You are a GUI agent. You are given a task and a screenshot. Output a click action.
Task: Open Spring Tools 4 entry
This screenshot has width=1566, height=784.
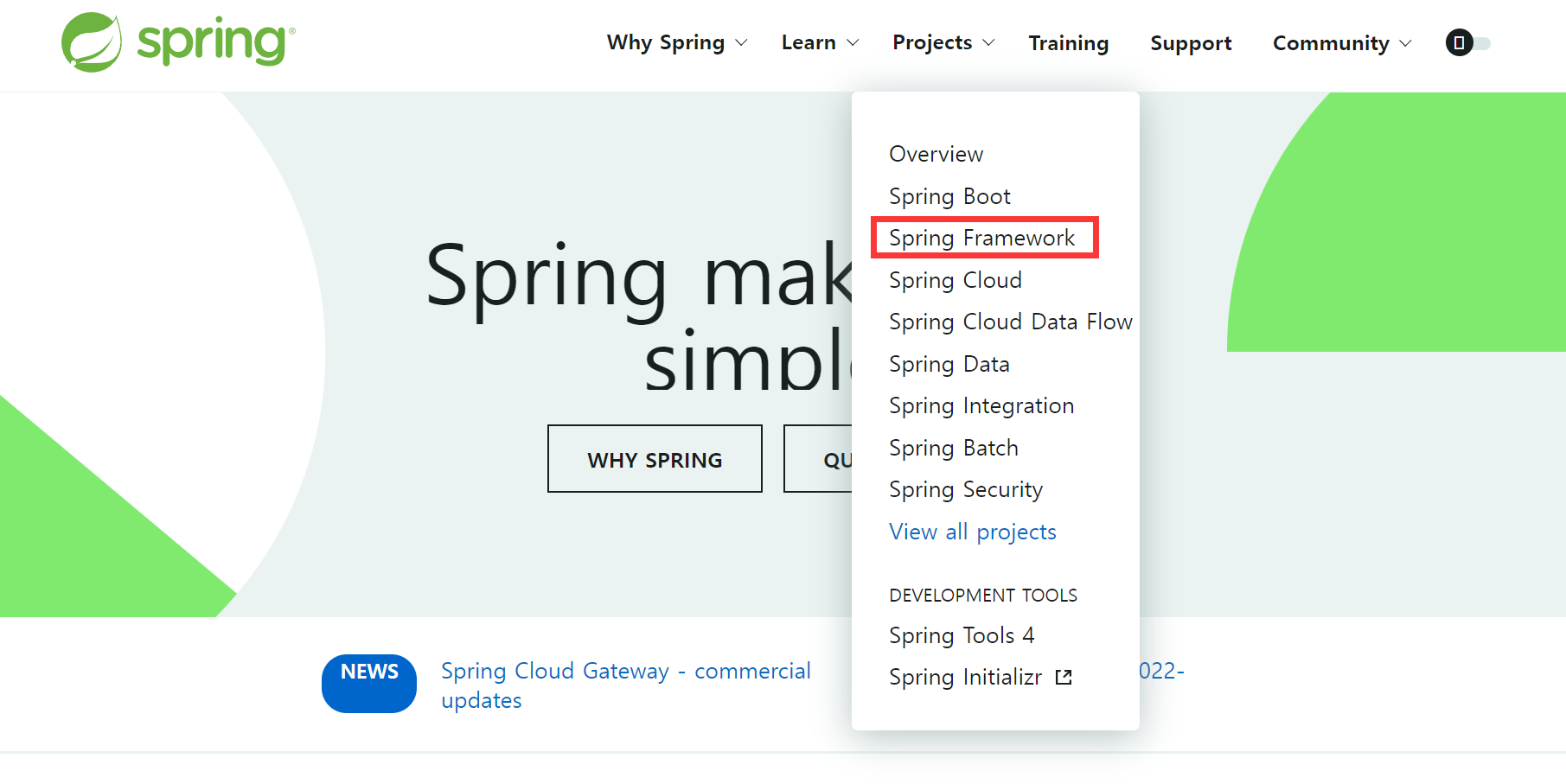(x=962, y=635)
